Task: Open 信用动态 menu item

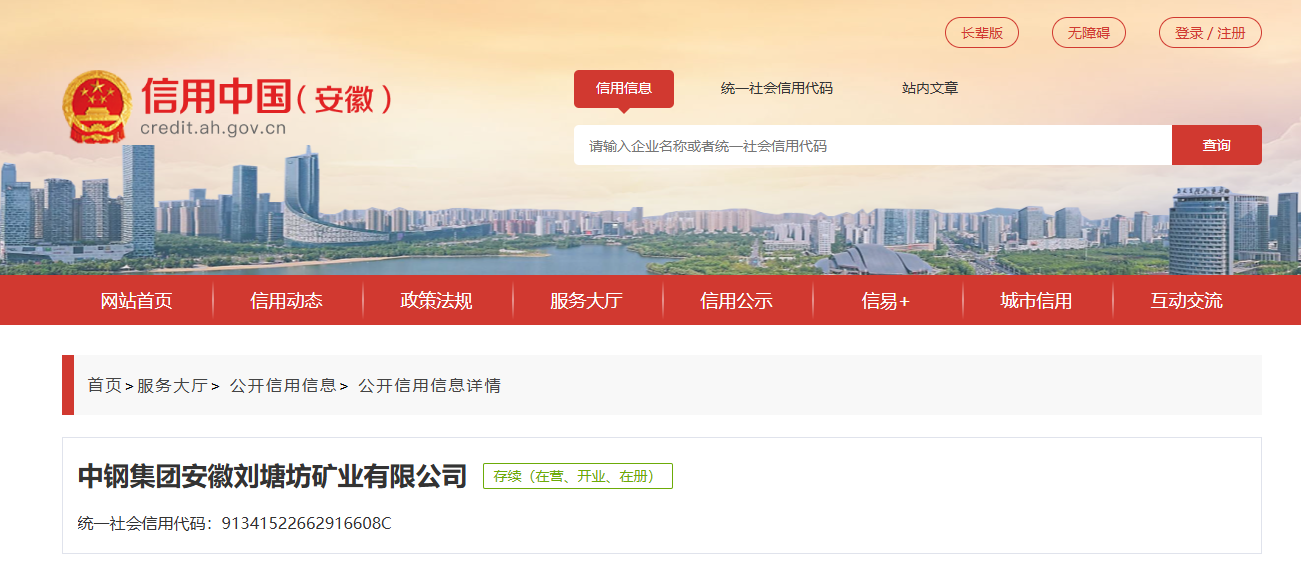Action: point(287,301)
